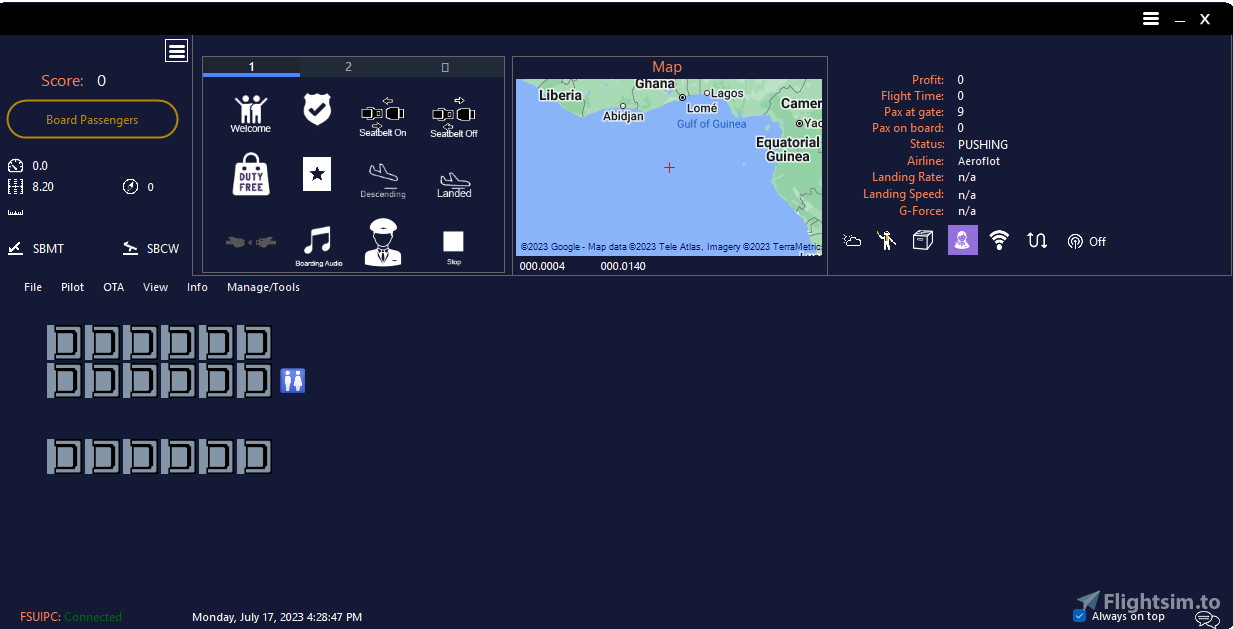Screen dimensions: 1233x629
Task: Toggle the cabin broadcast Off switch
Action: click(x=1085, y=240)
